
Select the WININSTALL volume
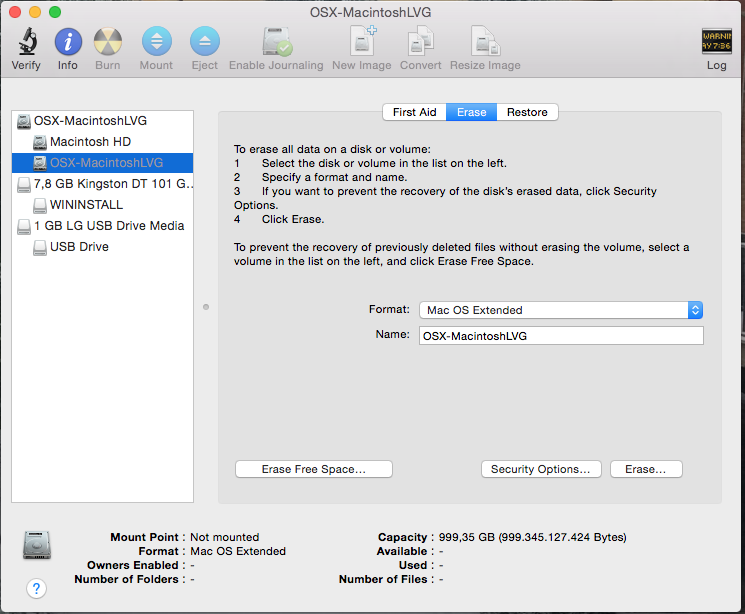click(86, 205)
